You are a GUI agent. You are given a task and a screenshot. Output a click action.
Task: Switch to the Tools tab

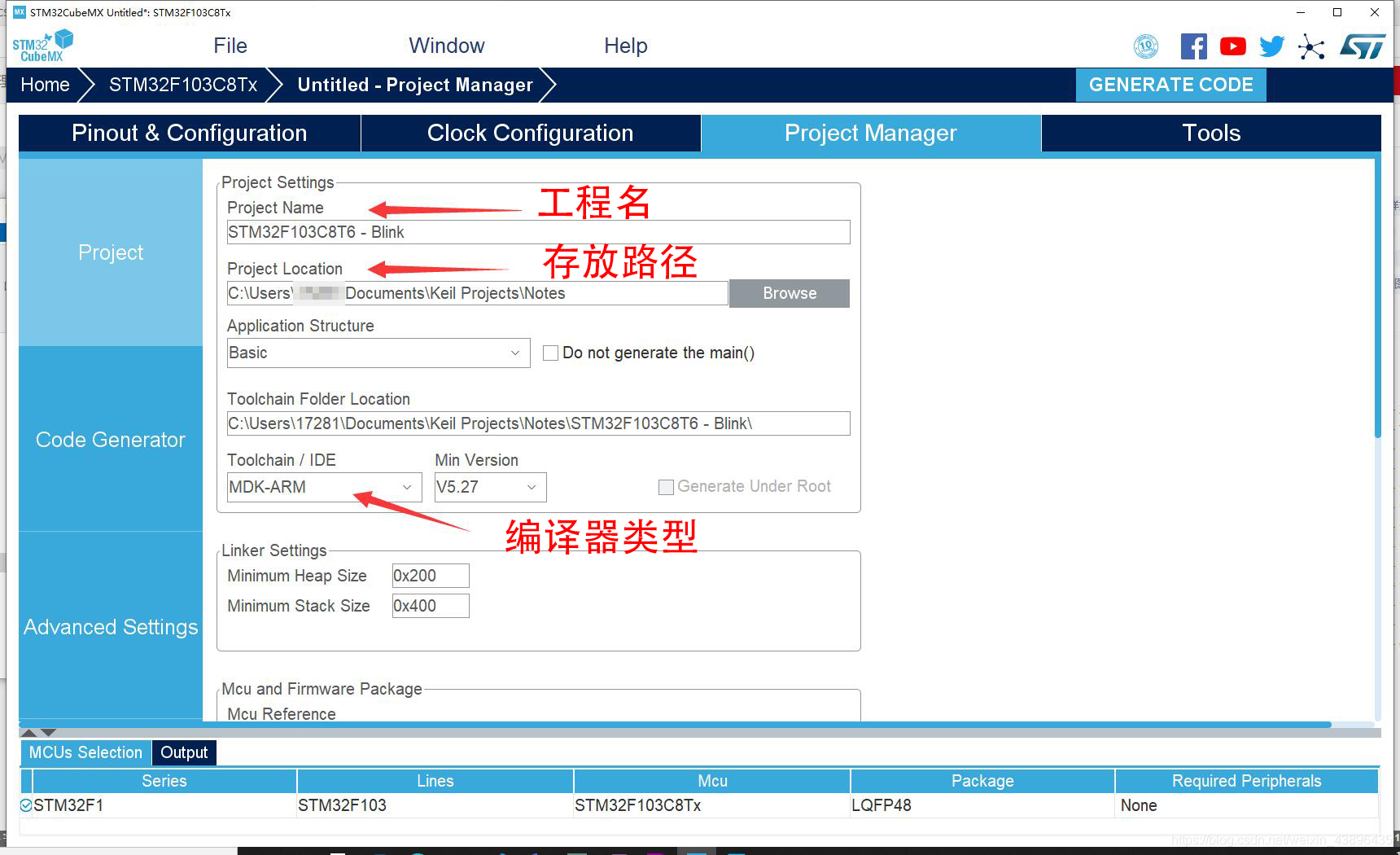tap(1211, 133)
